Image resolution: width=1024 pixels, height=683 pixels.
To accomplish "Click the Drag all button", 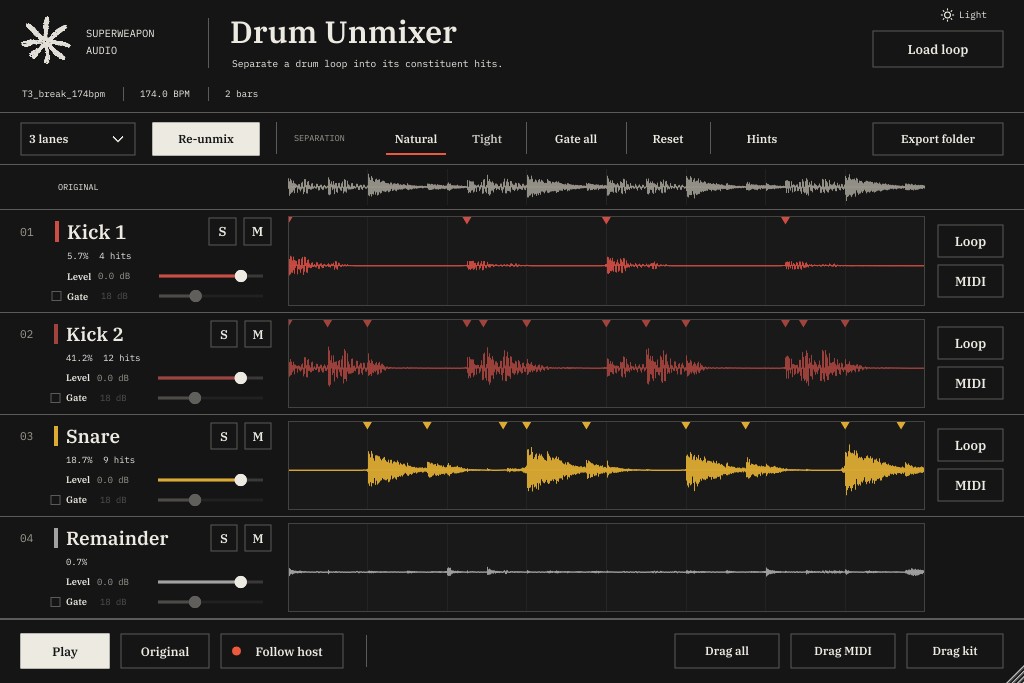I will point(727,651).
